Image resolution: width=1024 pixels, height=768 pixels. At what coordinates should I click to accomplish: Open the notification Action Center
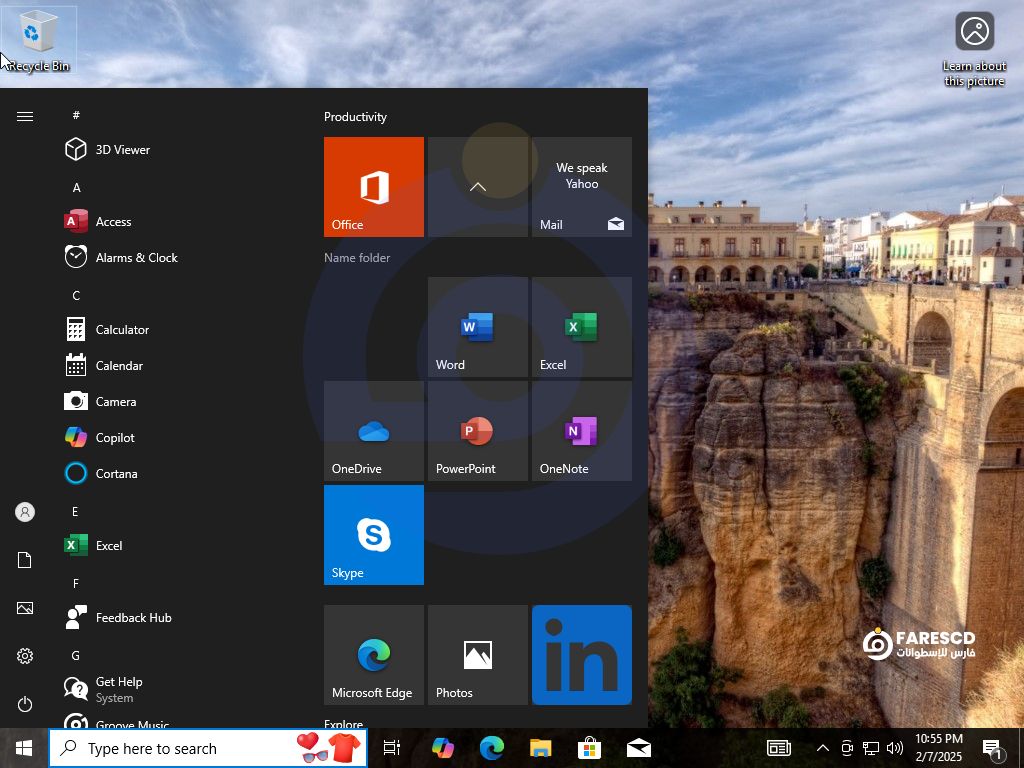pos(992,748)
